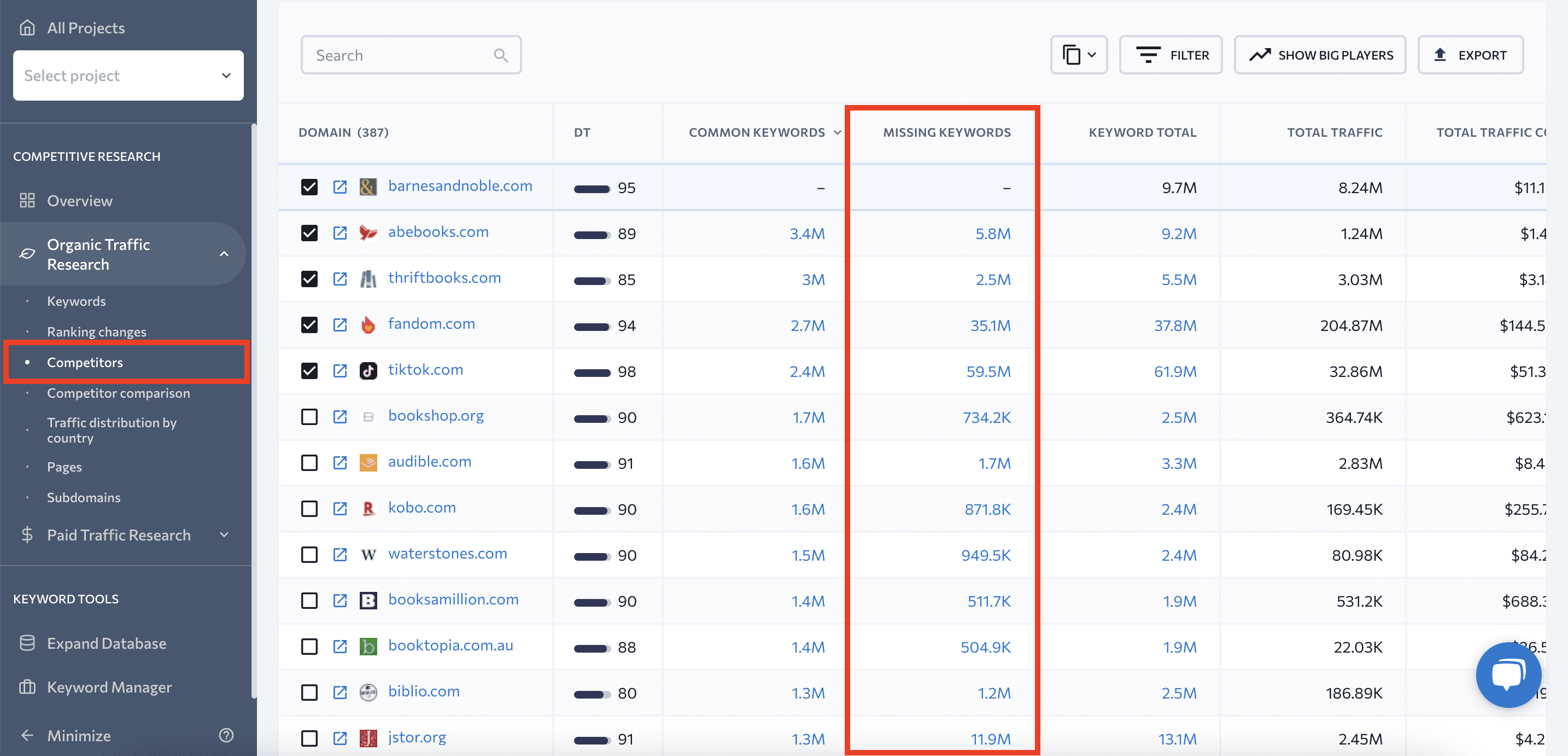This screenshot has width=1568, height=756.
Task: Click the help question mark icon
Action: click(226, 735)
